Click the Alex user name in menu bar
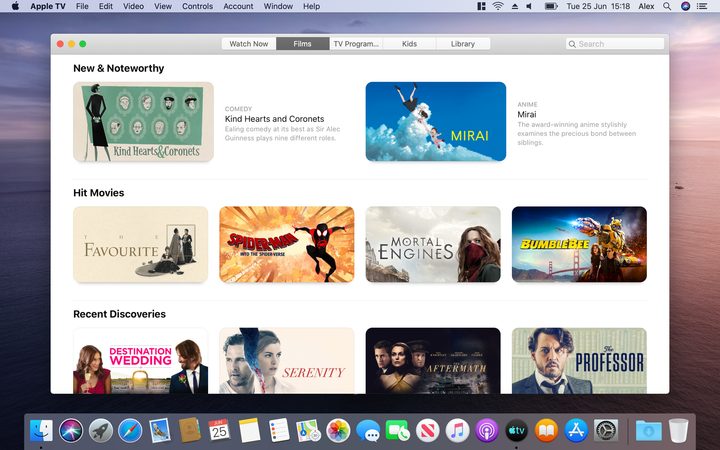This screenshot has height=450, width=720. click(646, 6)
